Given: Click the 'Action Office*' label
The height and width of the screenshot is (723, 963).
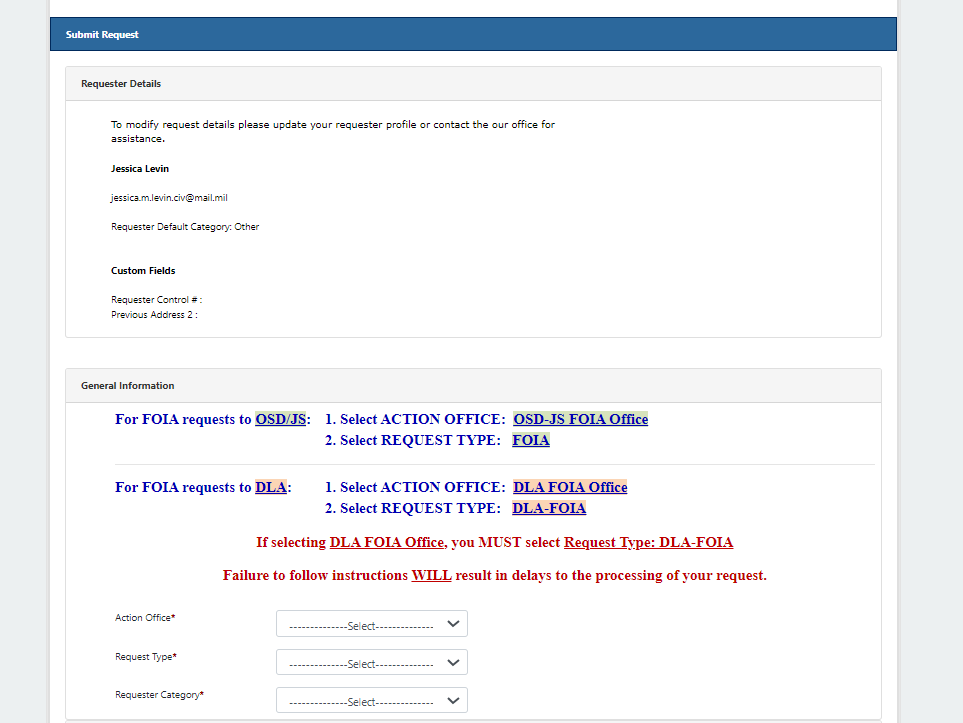Looking at the screenshot, I should 145,618.
